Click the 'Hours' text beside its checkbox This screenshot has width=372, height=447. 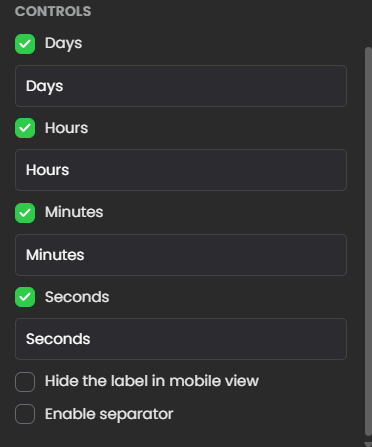(67, 128)
